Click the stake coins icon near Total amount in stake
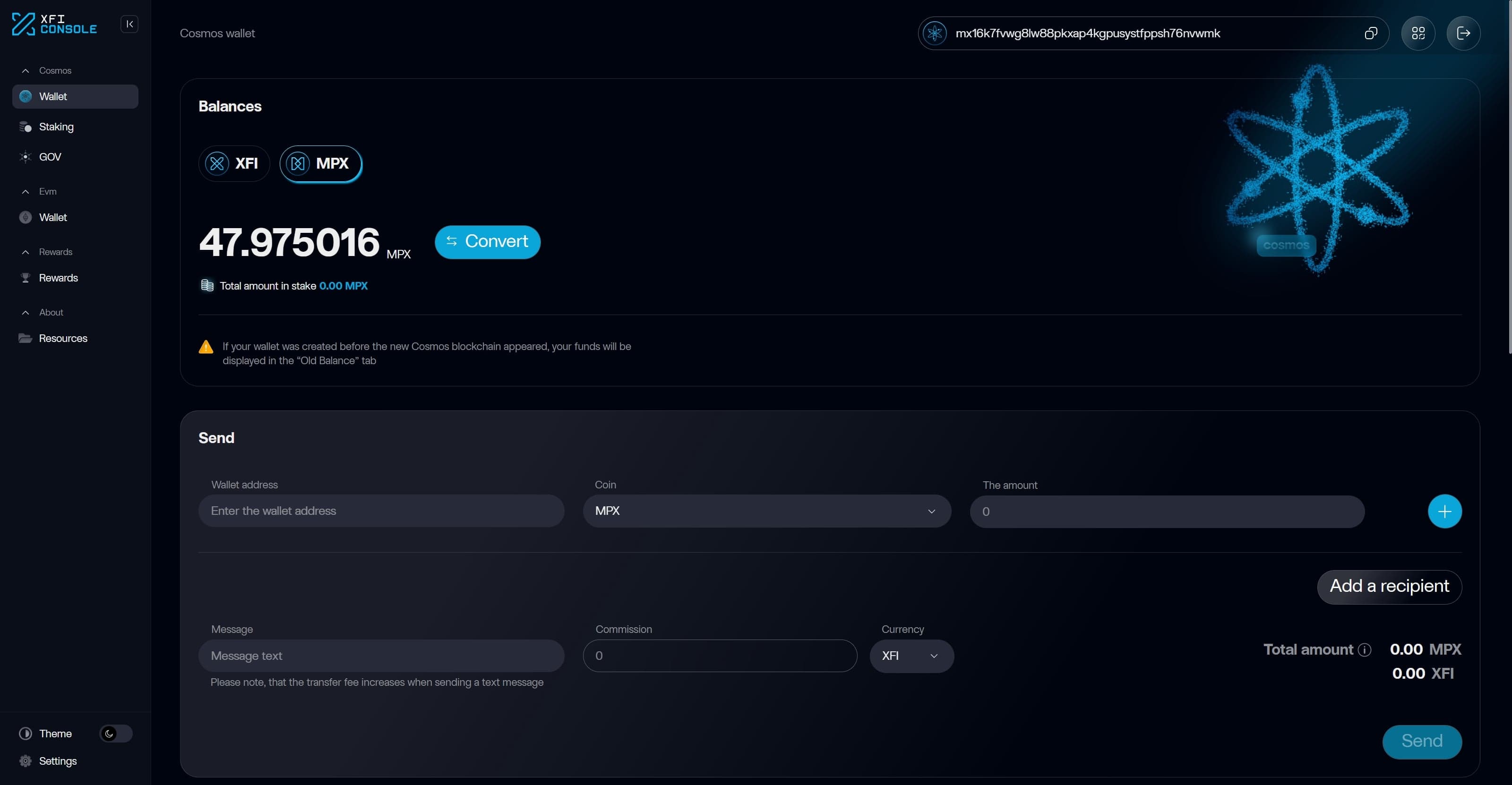 207,285
